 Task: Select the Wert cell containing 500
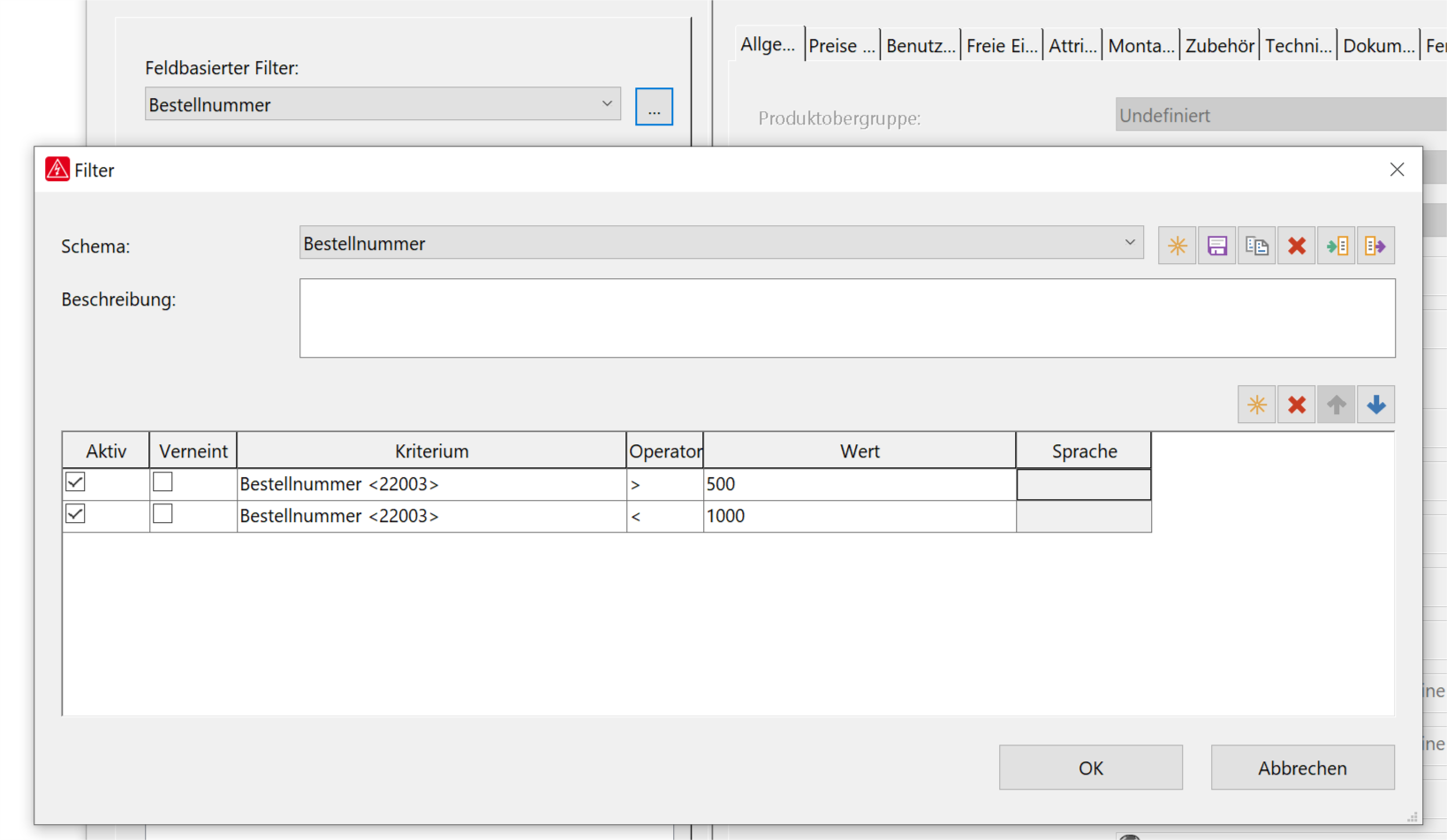pos(860,484)
